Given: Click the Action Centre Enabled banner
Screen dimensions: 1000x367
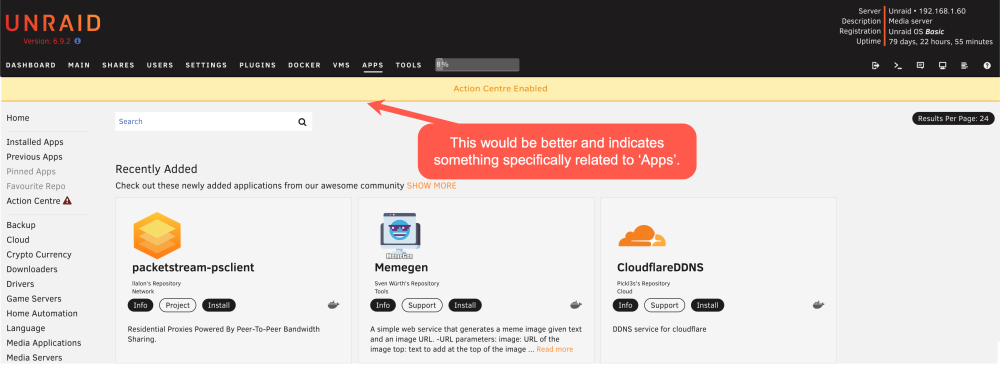Looking at the screenshot, I should [500, 89].
